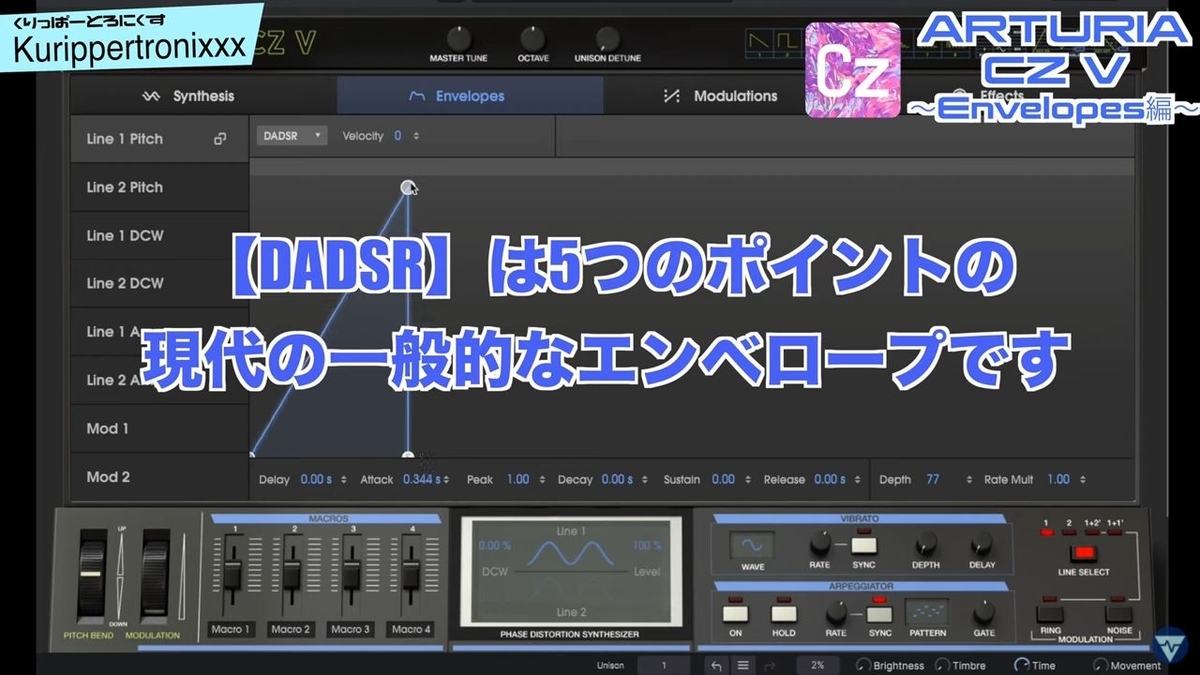Viewport: 1200px width, 675px height.
Task: Turn the Arpeggiator On button on
Action: (x=736, y=613)
